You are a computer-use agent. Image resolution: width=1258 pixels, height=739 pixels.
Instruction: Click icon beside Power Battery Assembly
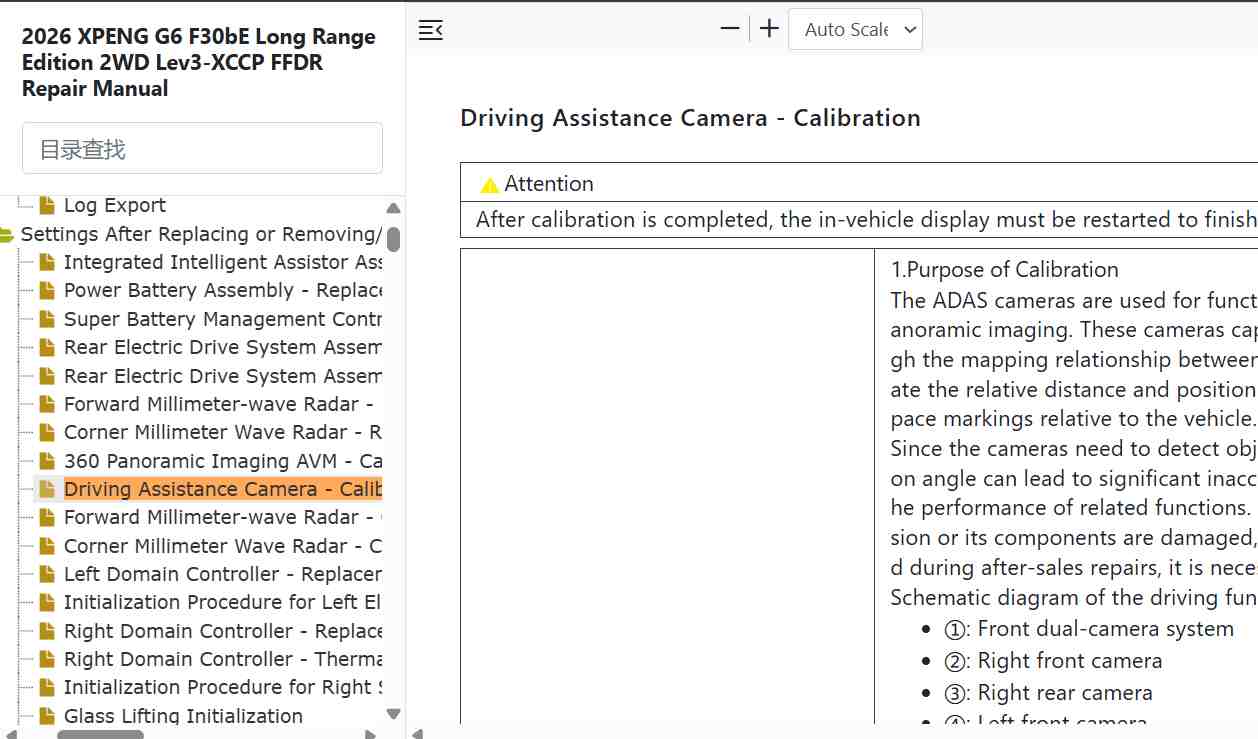(x=47, y=291)
